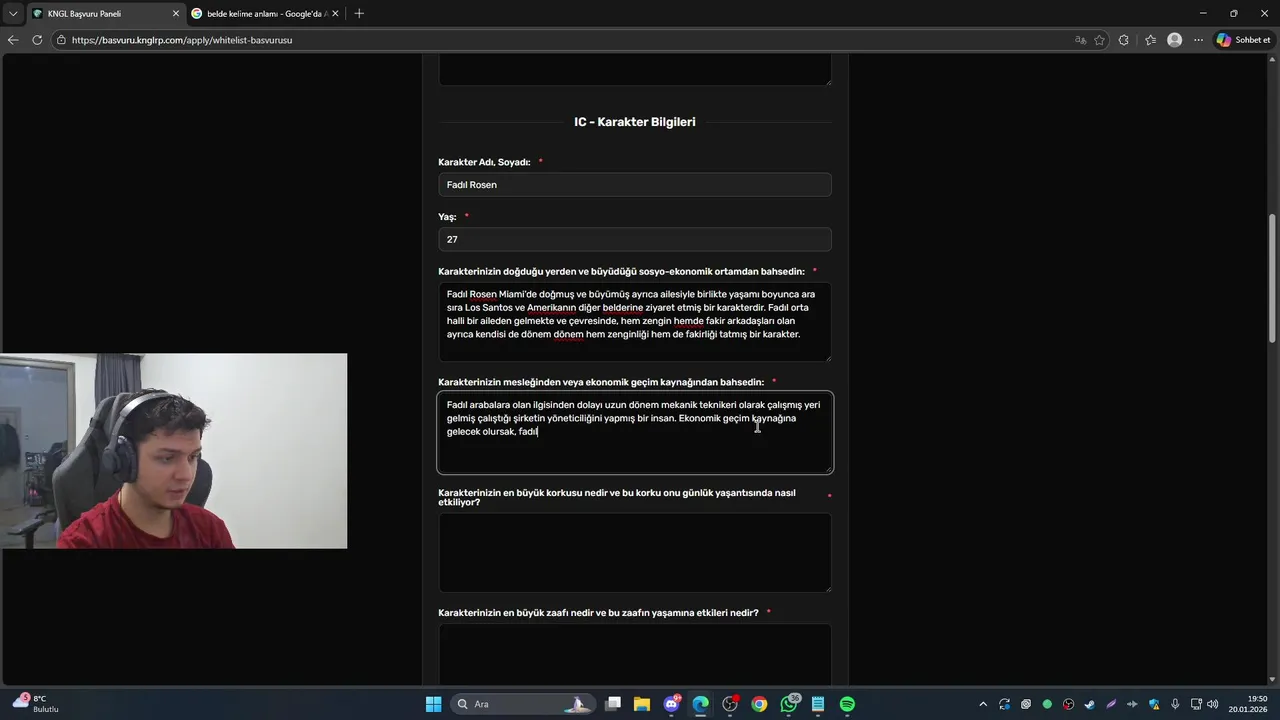Open Discord from the taskbar
This screenshot has height=720, width=1280.
(x=671, y=704)
